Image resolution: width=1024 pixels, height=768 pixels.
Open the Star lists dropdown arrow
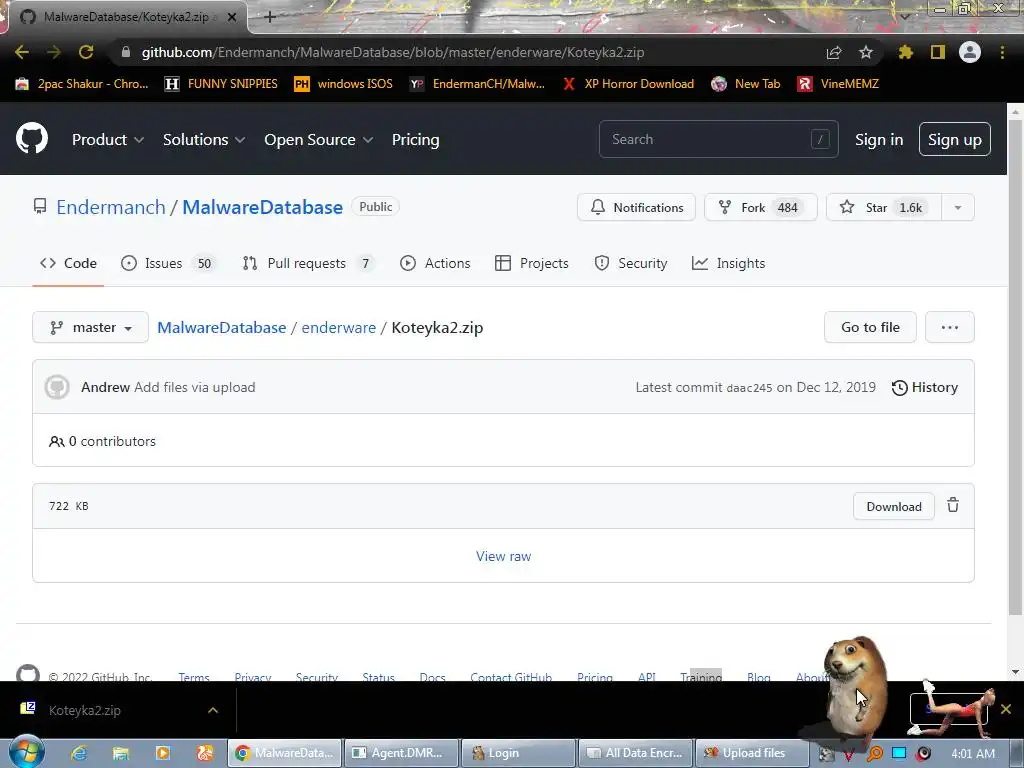click(x=958, y=207)
